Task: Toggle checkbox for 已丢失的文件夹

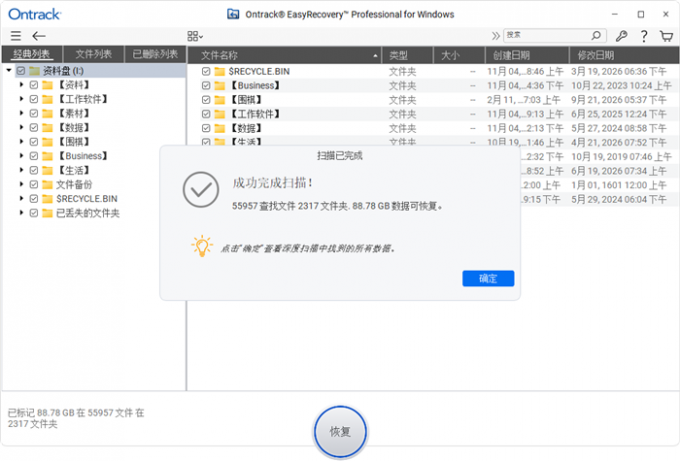Action: 34,213
